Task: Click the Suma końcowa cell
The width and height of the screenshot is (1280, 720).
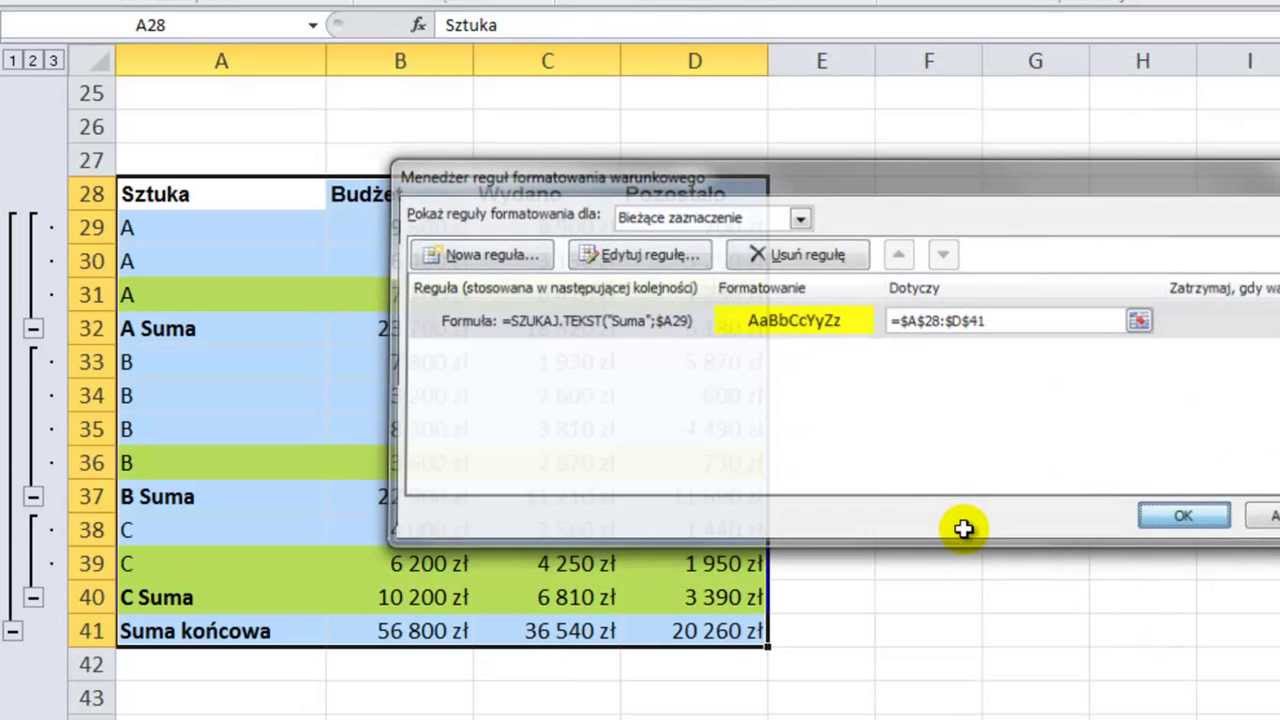Action: 221,631
